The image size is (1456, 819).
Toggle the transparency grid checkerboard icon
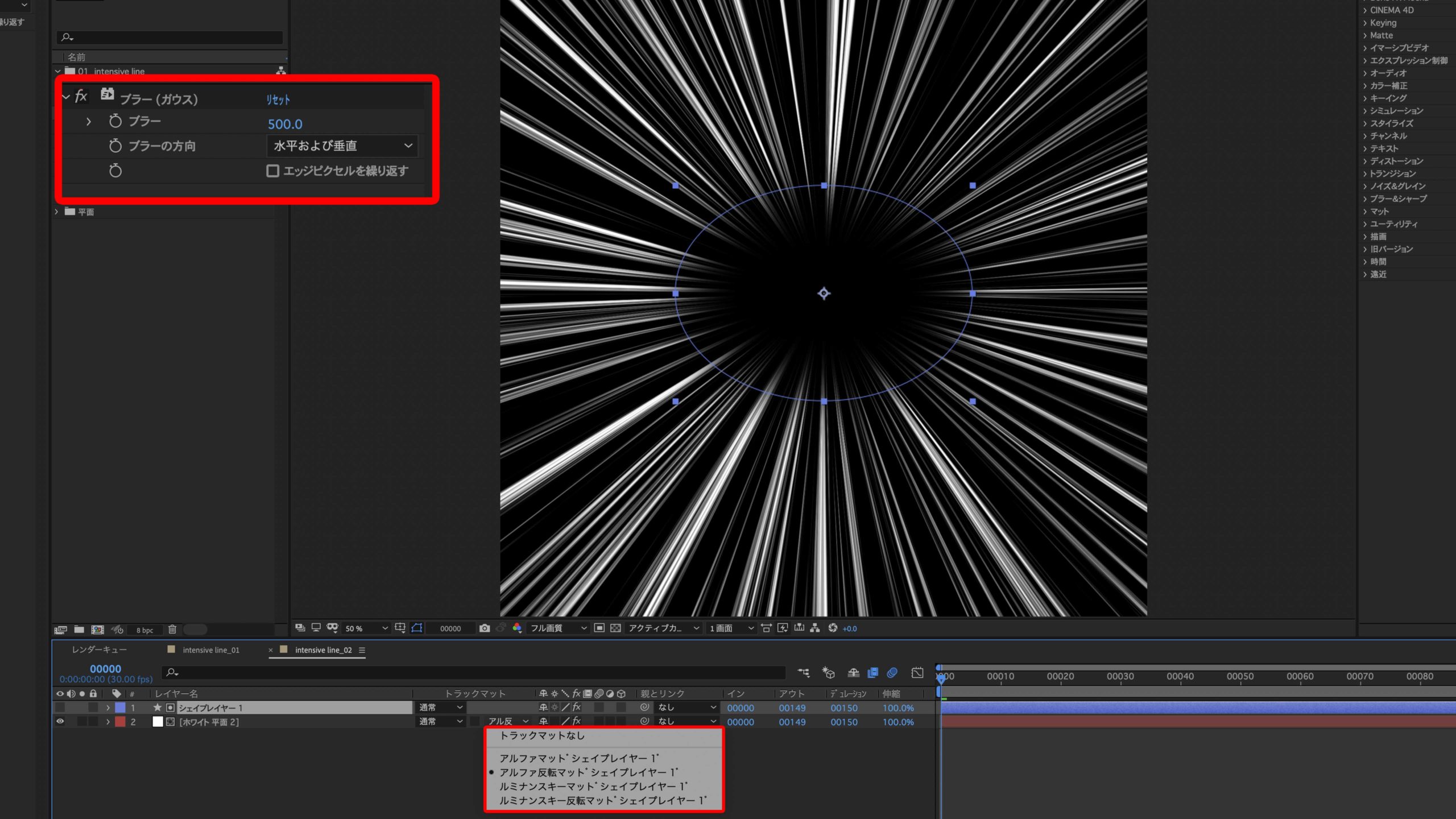point(615,628)
